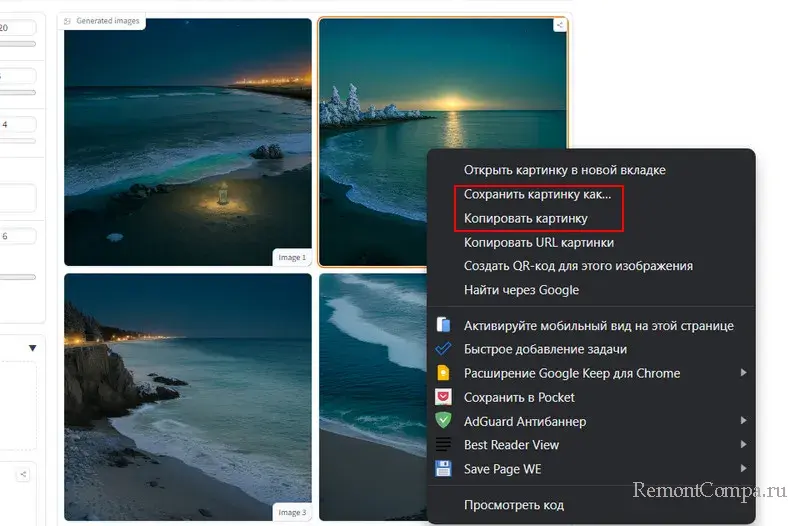Expand the Save Page WE submenu arrow
Image resolution: width=800 pixels, height=526 pixels.
pyautogui.click(x=743, y=469)
